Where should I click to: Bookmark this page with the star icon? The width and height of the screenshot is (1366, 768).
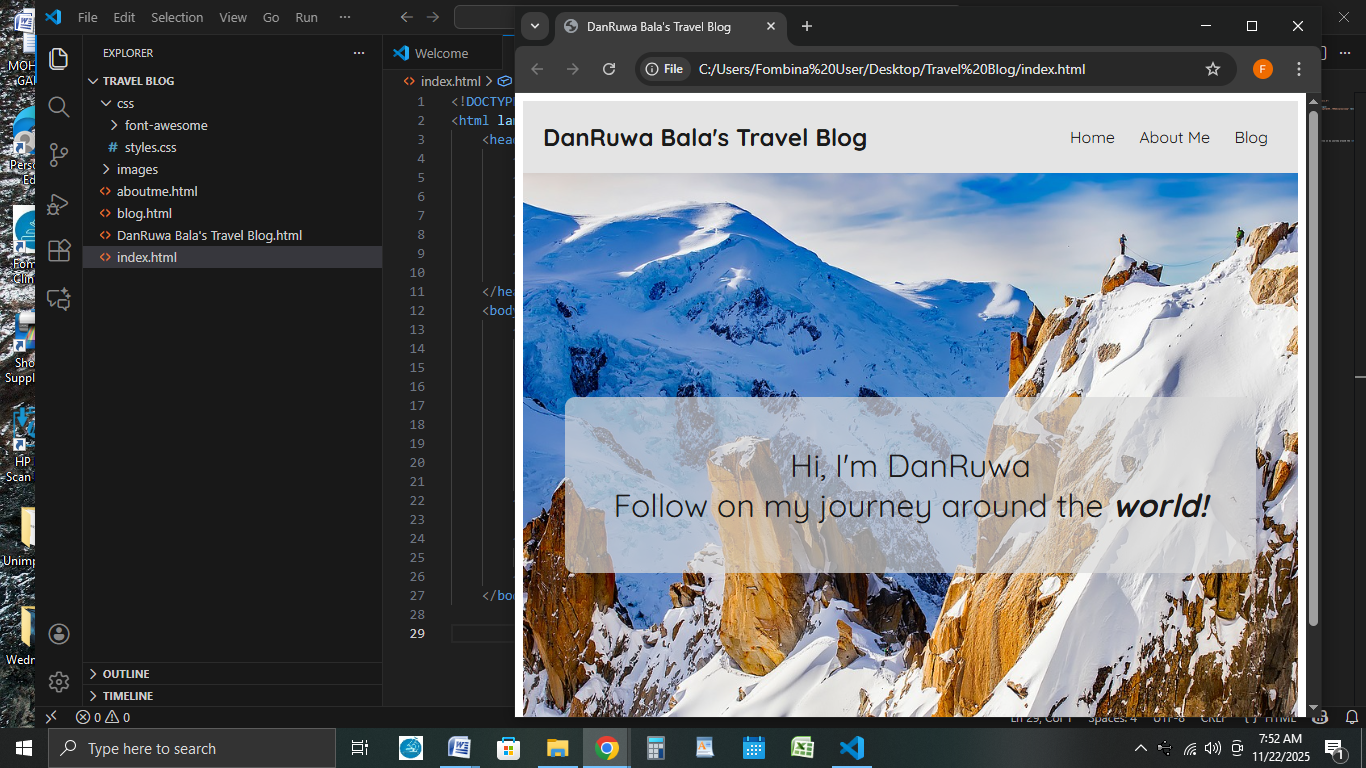coord(1213,69)
